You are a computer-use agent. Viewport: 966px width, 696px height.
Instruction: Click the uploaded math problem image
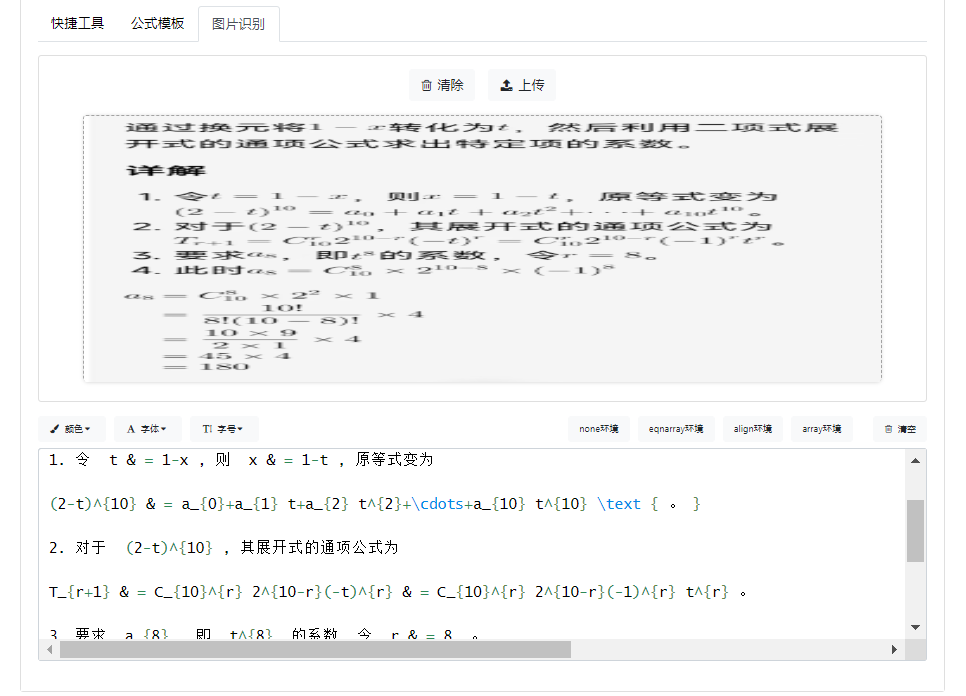481,247
